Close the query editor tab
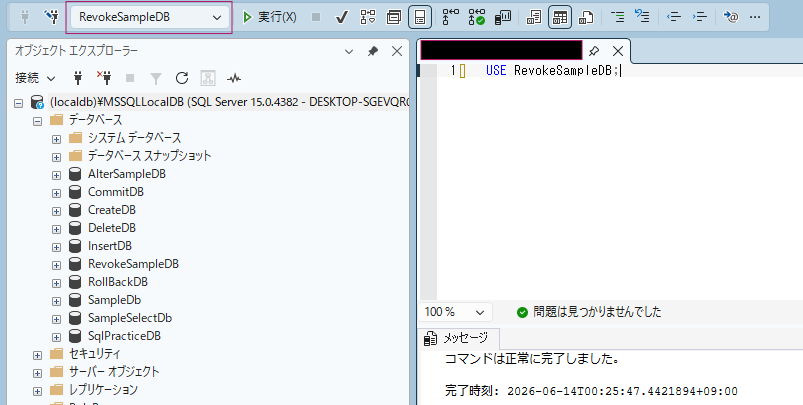Viewport: 803px width, 405px height. click(x=618, y=51)
